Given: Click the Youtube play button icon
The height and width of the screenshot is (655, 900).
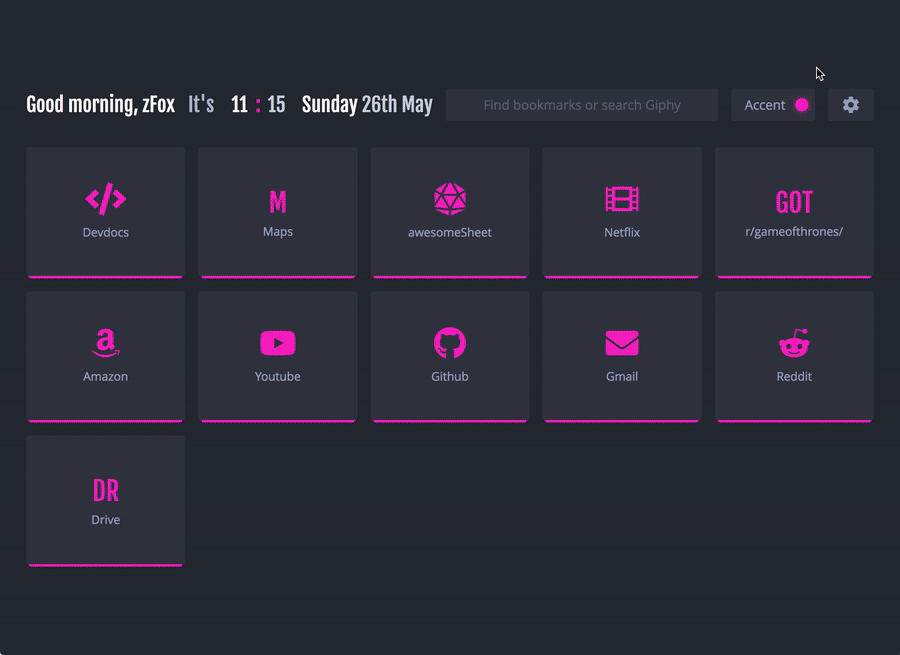Looking at the screenshot, I should coord(277,343).
